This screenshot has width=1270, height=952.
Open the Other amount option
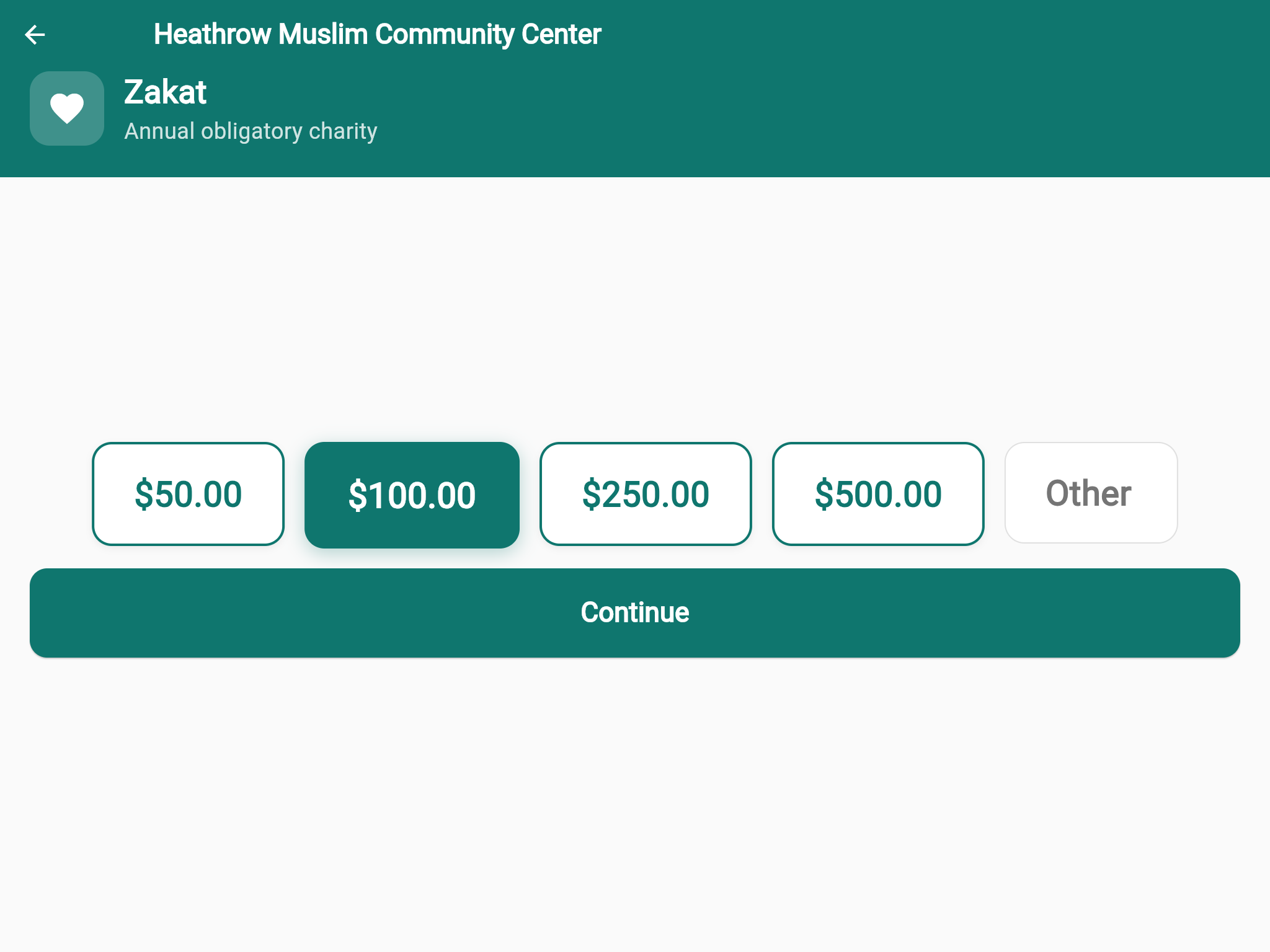point(1091,493)
